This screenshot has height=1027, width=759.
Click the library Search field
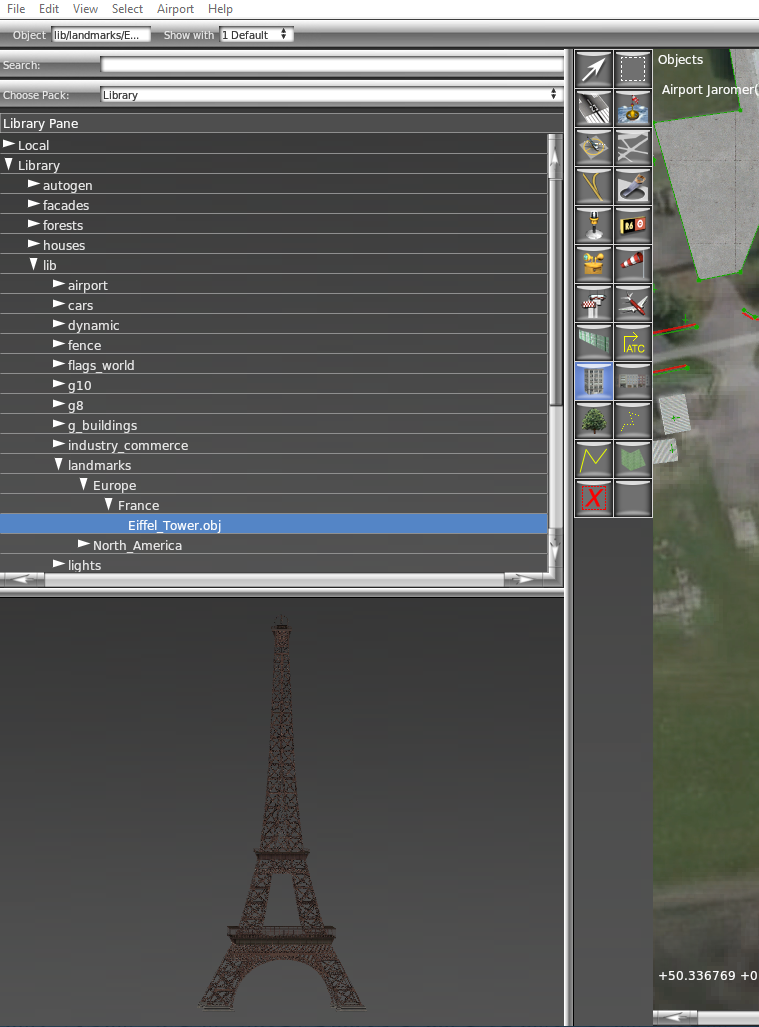click(332, 64)
